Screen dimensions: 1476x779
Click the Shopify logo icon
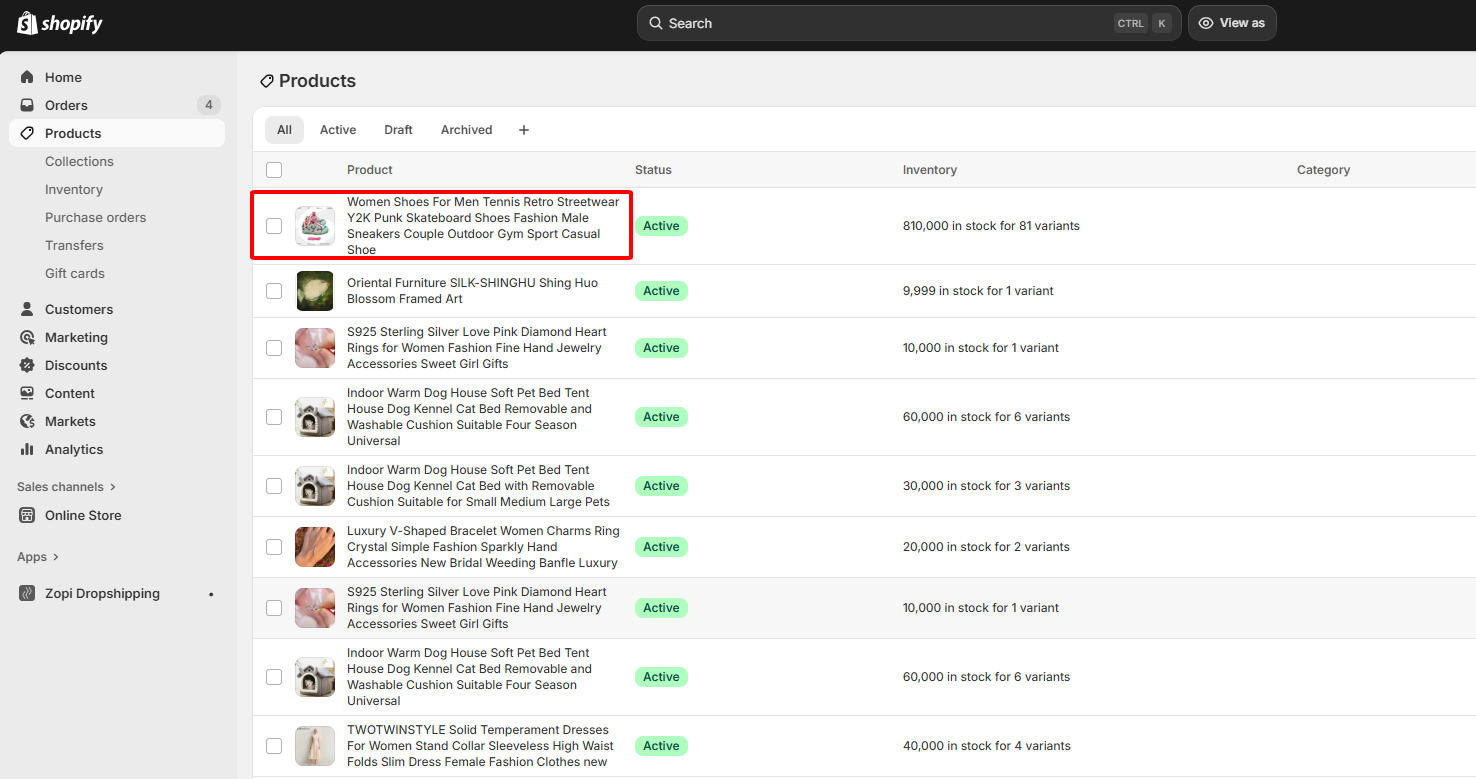point(27,23)
